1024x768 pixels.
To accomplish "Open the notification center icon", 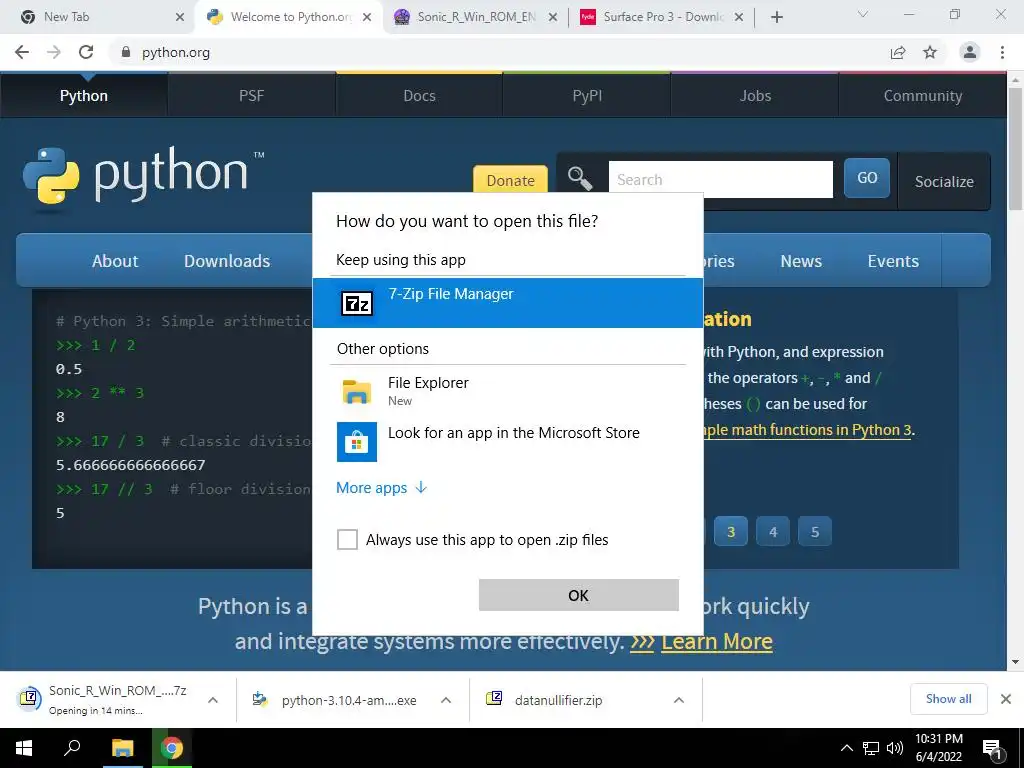I will pyautogui.click(x=992, y=749).
